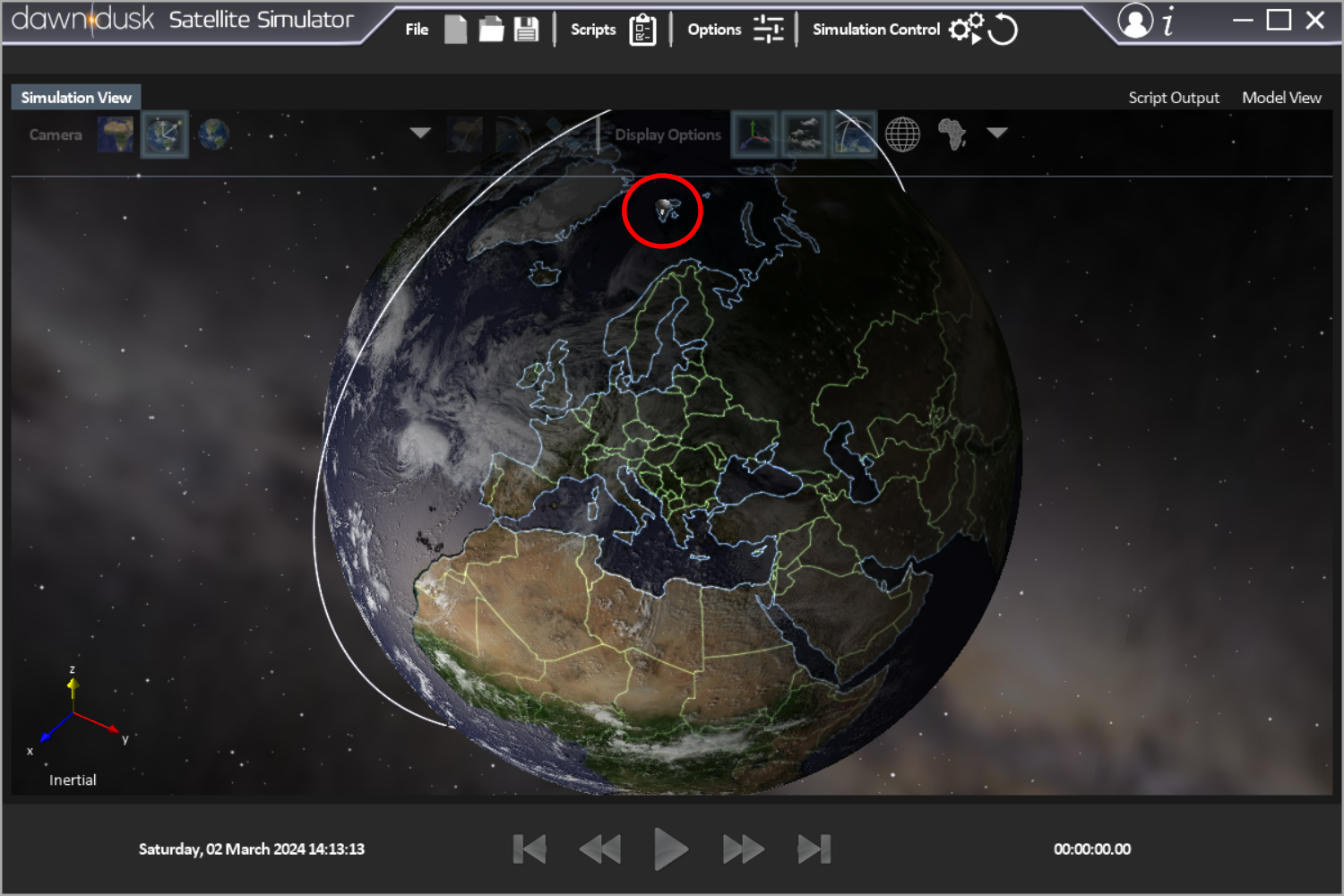The height and width of the screenshot is (896, 1344).
Task: Toggle coordinate axes display option
Action: (754, 134)
